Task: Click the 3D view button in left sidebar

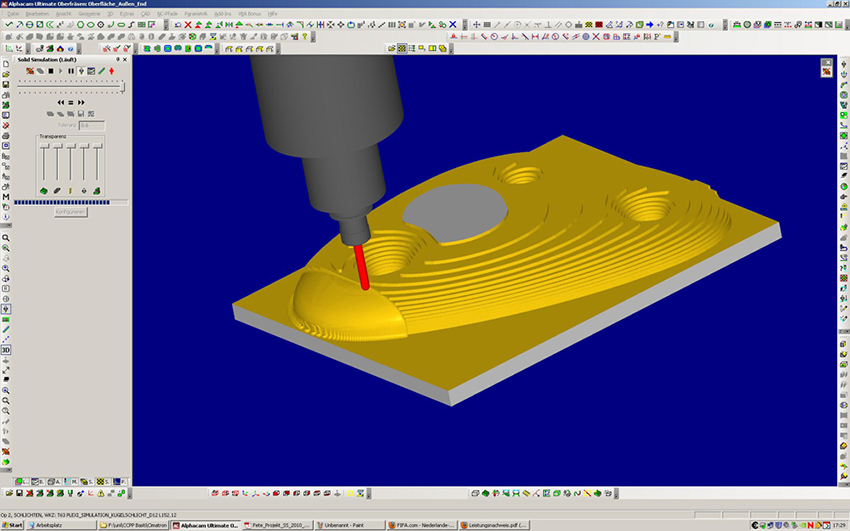Action: [x=6, y=350]
